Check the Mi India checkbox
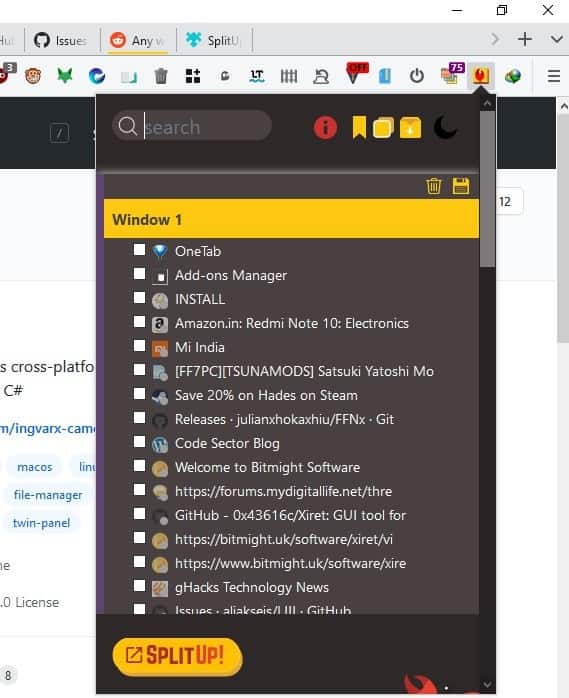This screenshot has width=569, height=698. [x=139, y=345]
